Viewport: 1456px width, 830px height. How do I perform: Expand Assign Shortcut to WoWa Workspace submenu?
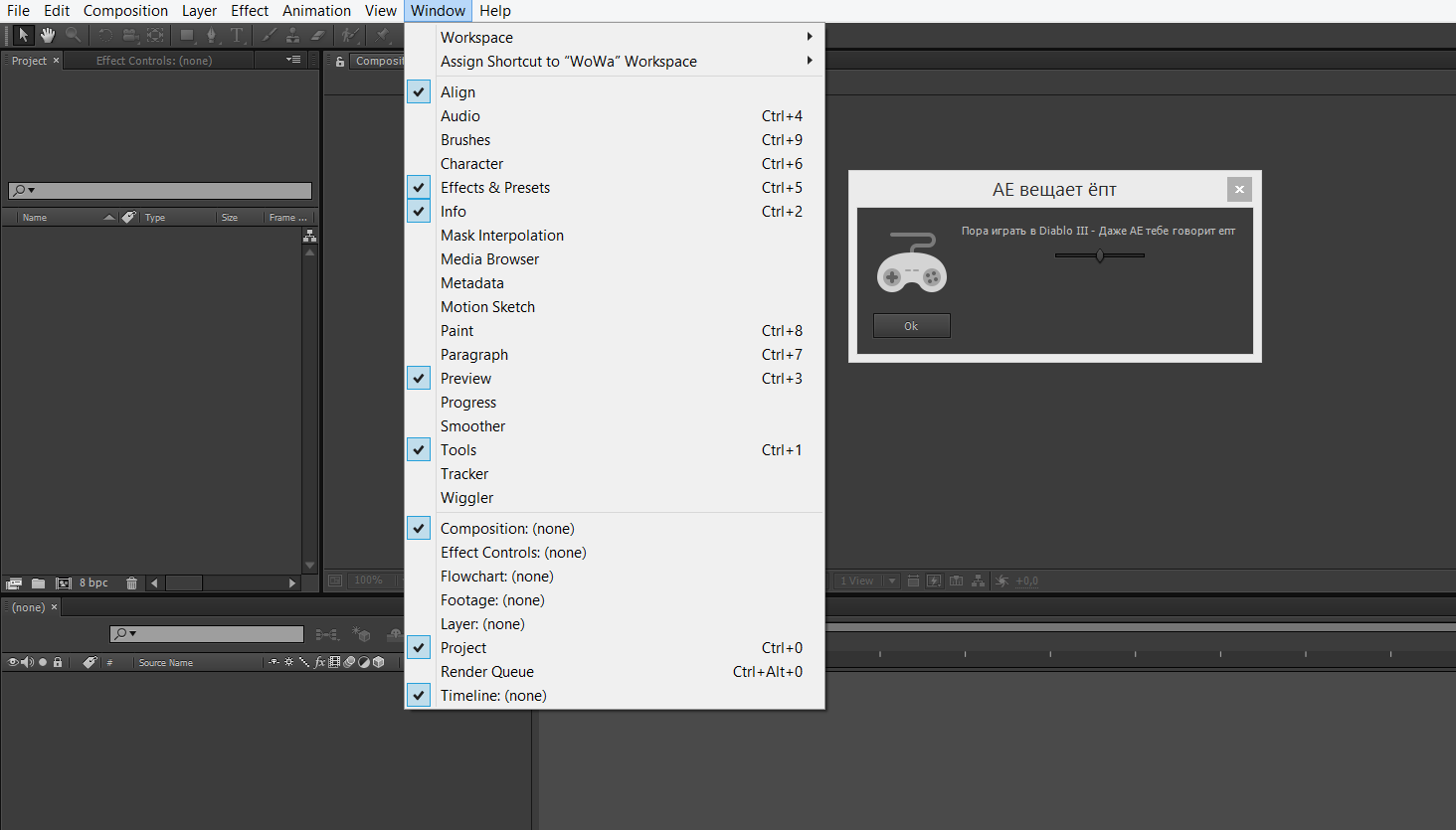point(615,61)
